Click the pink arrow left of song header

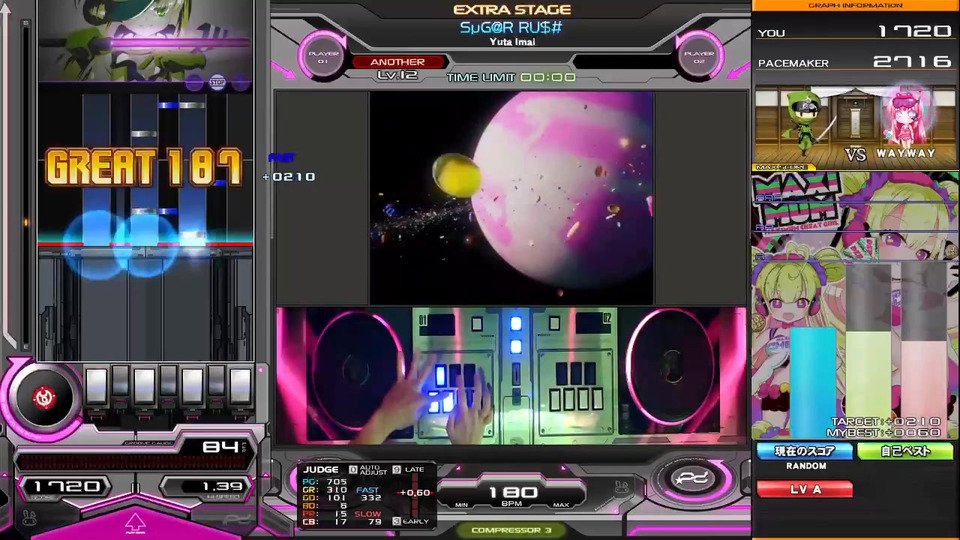click(283, 70)
